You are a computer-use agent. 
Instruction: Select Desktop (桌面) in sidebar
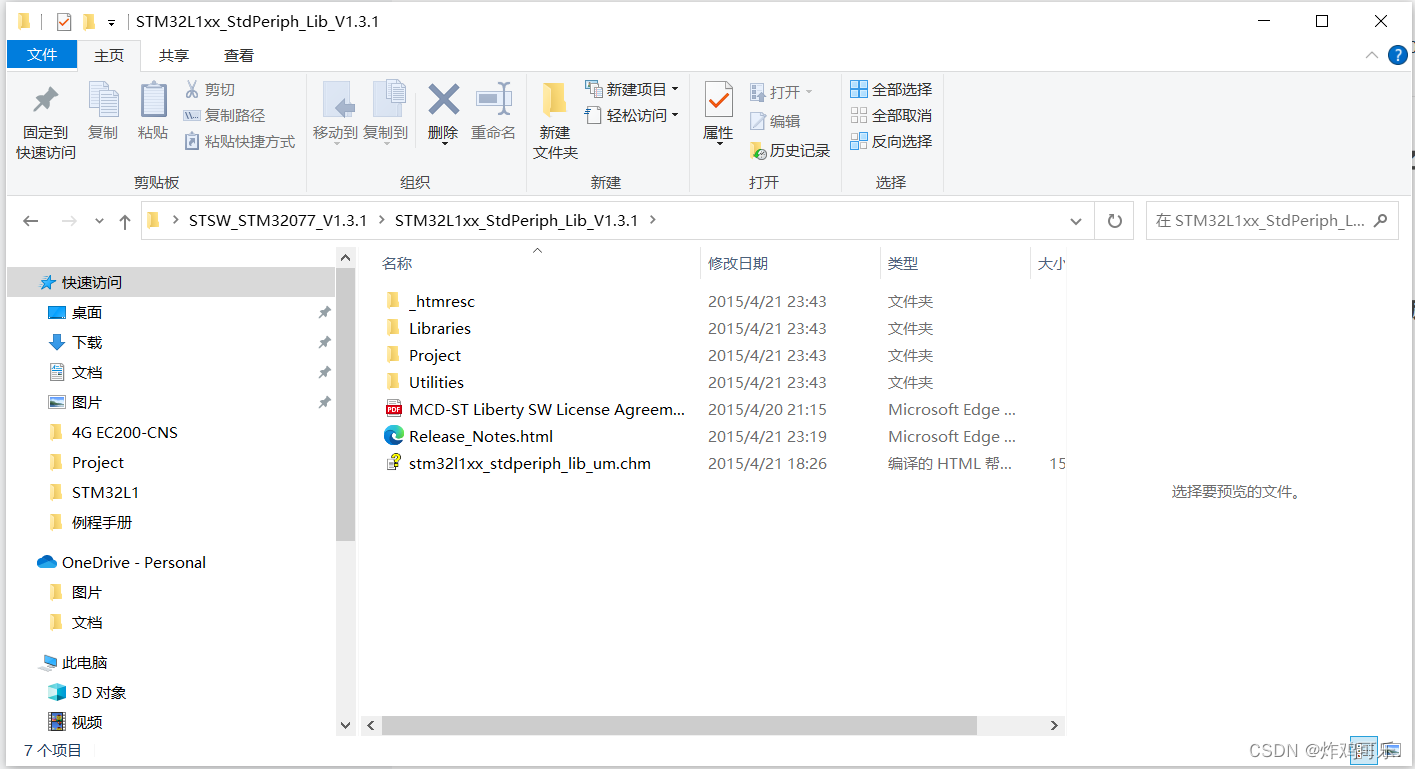[87, 313]
